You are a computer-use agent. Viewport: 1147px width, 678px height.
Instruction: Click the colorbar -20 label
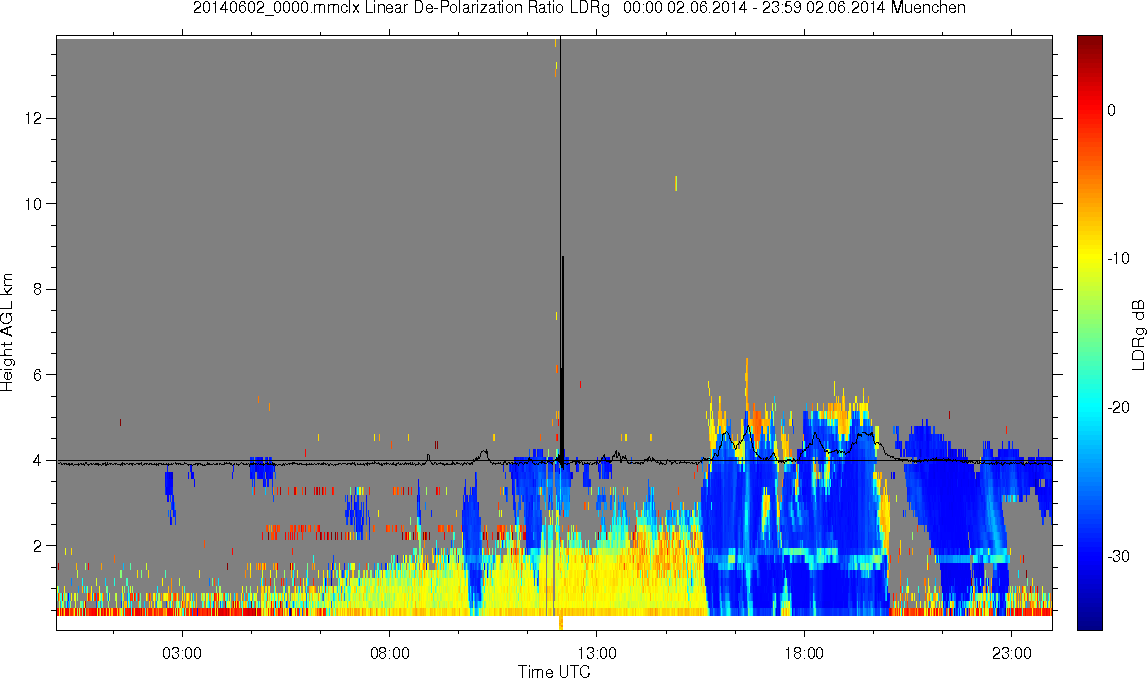1118,407
